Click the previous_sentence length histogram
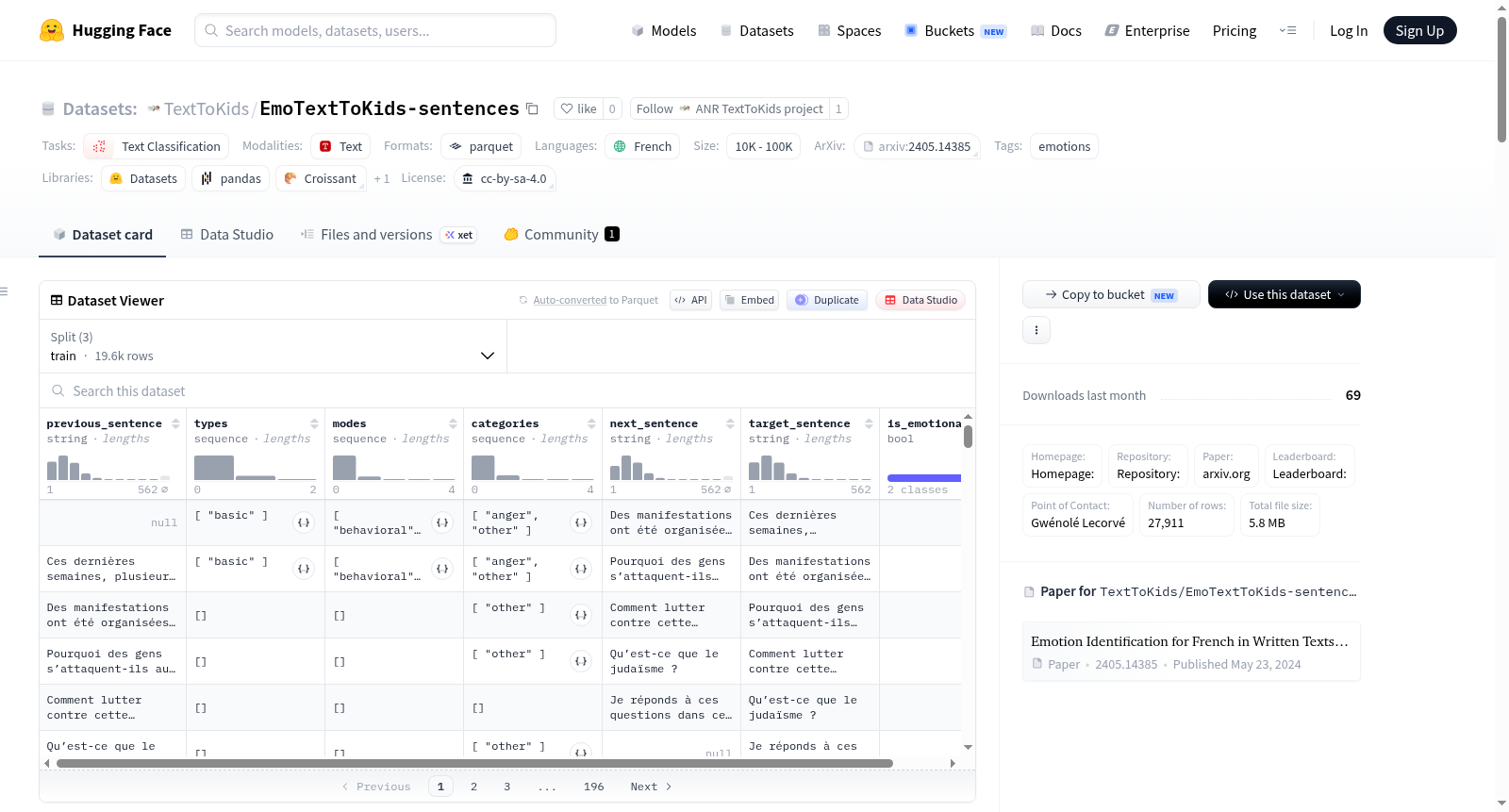1509x812 pixels. 108,467
